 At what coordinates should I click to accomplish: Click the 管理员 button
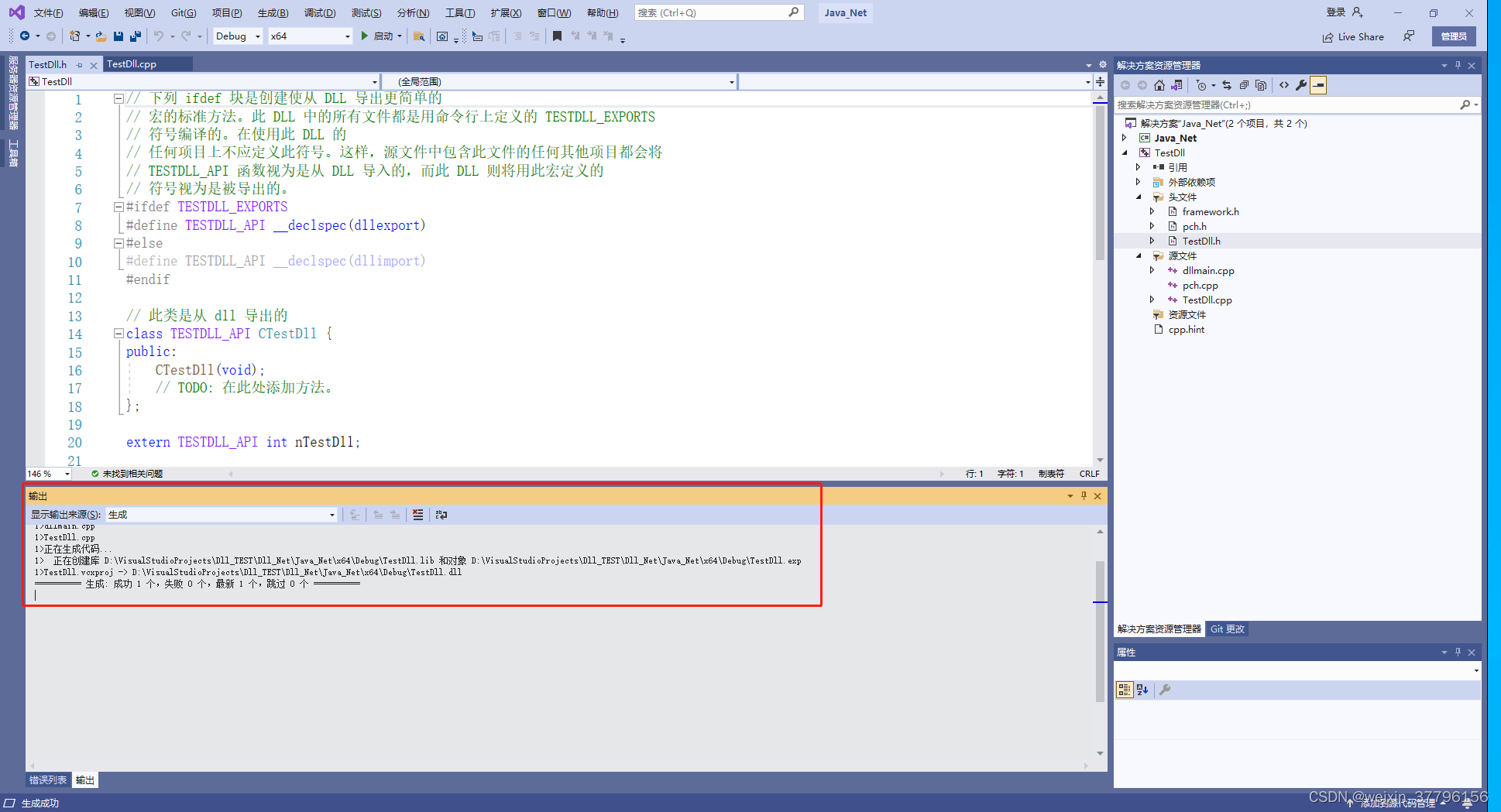click(1454, 36)
